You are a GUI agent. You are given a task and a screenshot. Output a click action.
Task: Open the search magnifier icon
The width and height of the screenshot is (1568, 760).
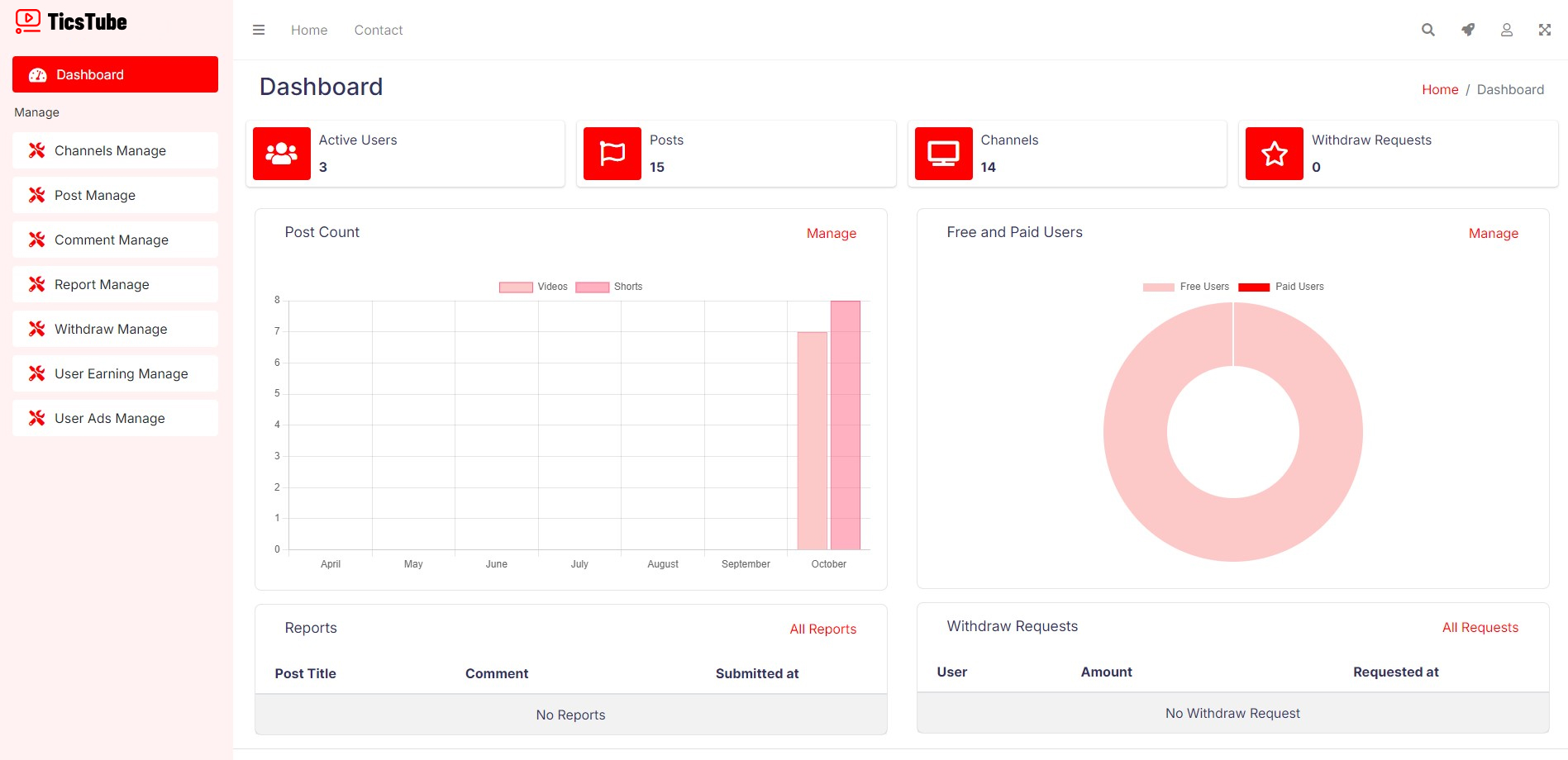pos(1427,30)
